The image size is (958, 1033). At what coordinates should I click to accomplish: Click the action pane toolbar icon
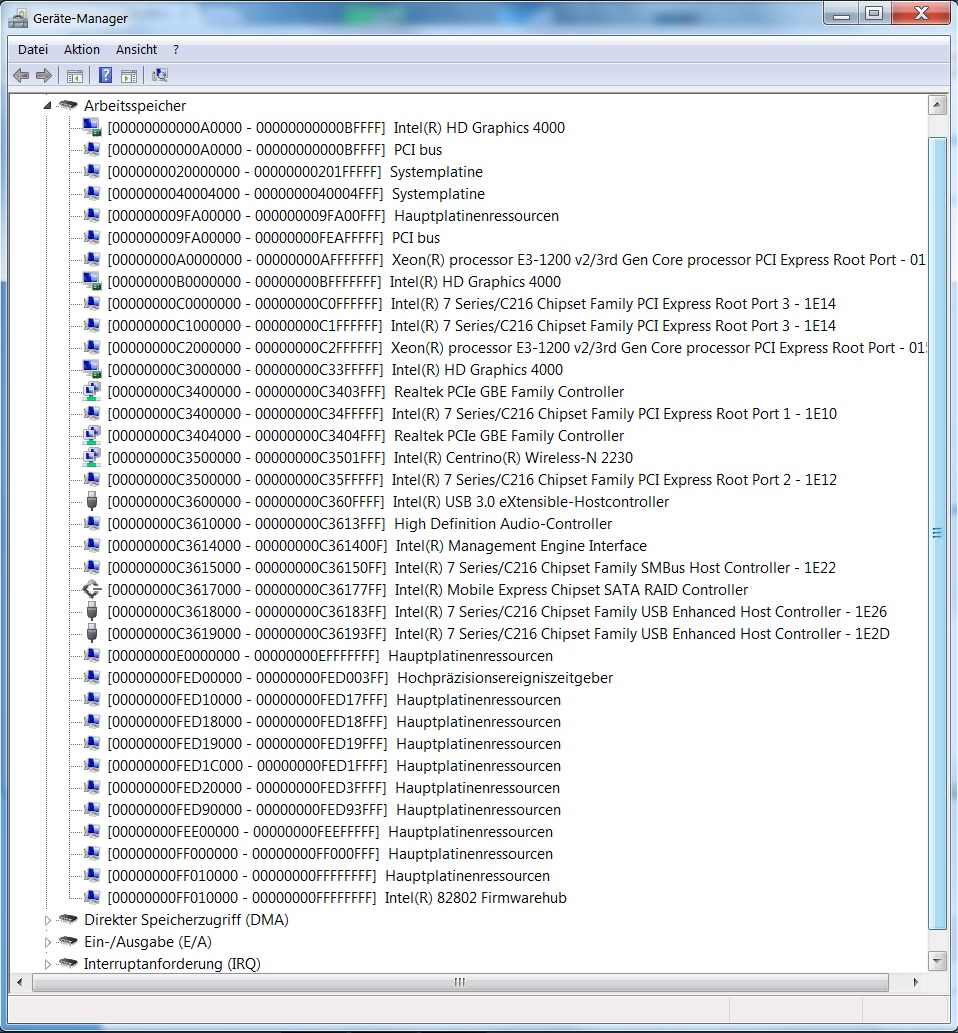pyautogui.click(x=129, y=76)
